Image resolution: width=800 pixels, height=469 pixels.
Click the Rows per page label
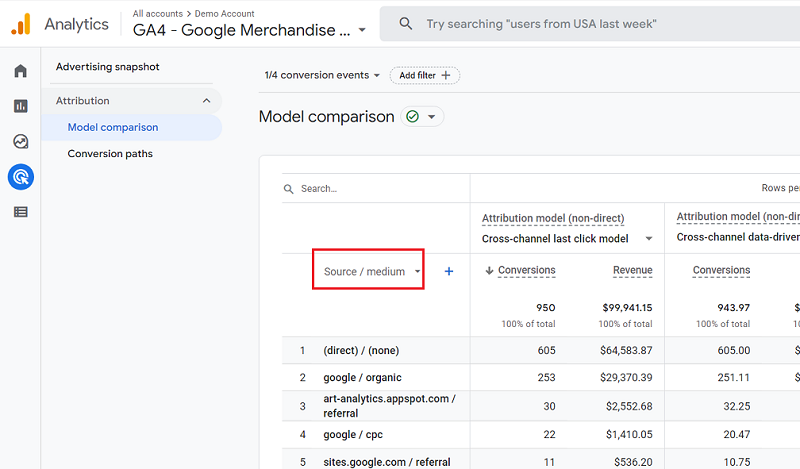tap(781, 188)
